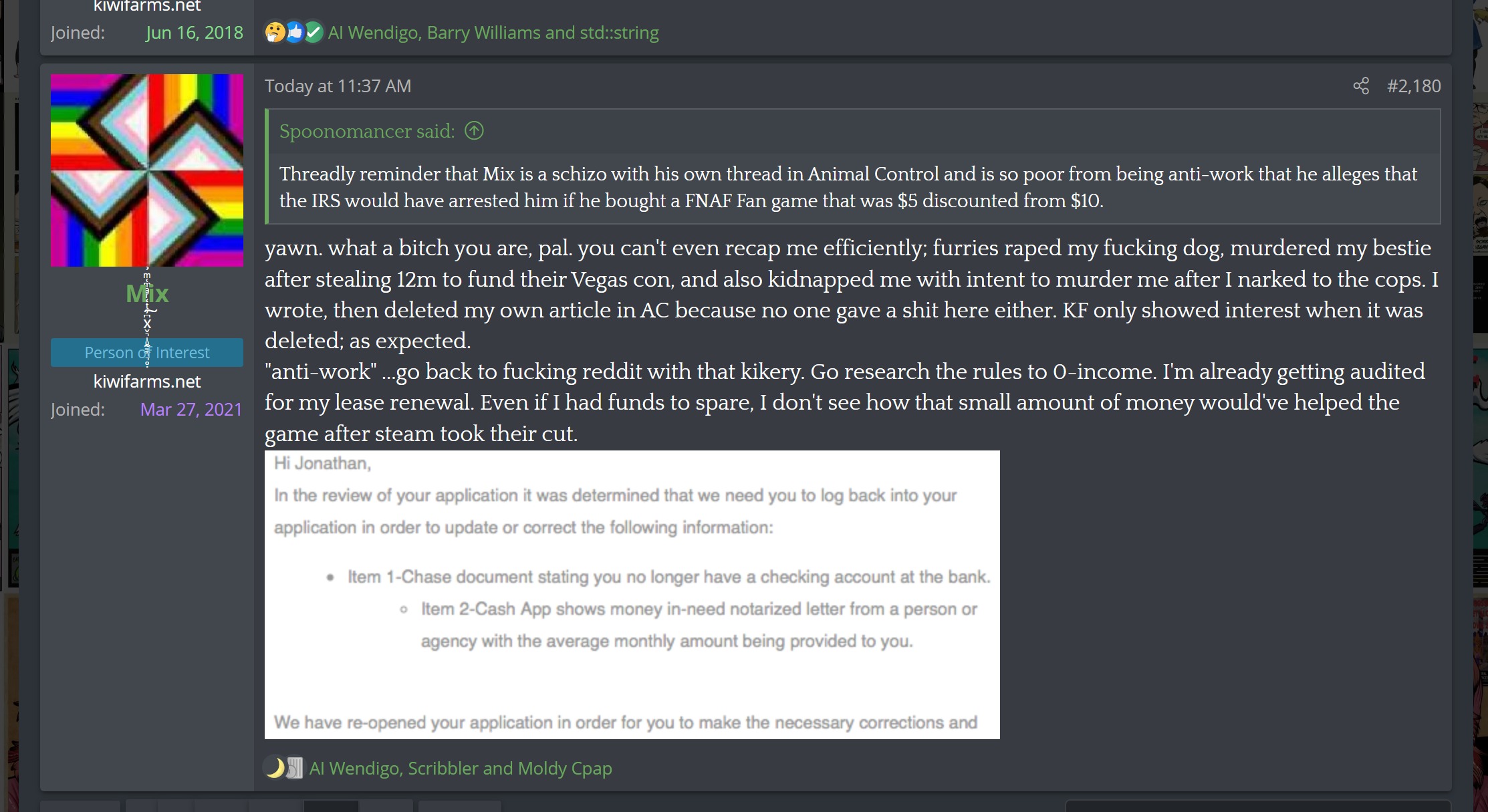The width and height of the screenshot is (1488, 812).
Task: Click the yellow crescent moon reaction icon
Action: [x=275, y=768]
